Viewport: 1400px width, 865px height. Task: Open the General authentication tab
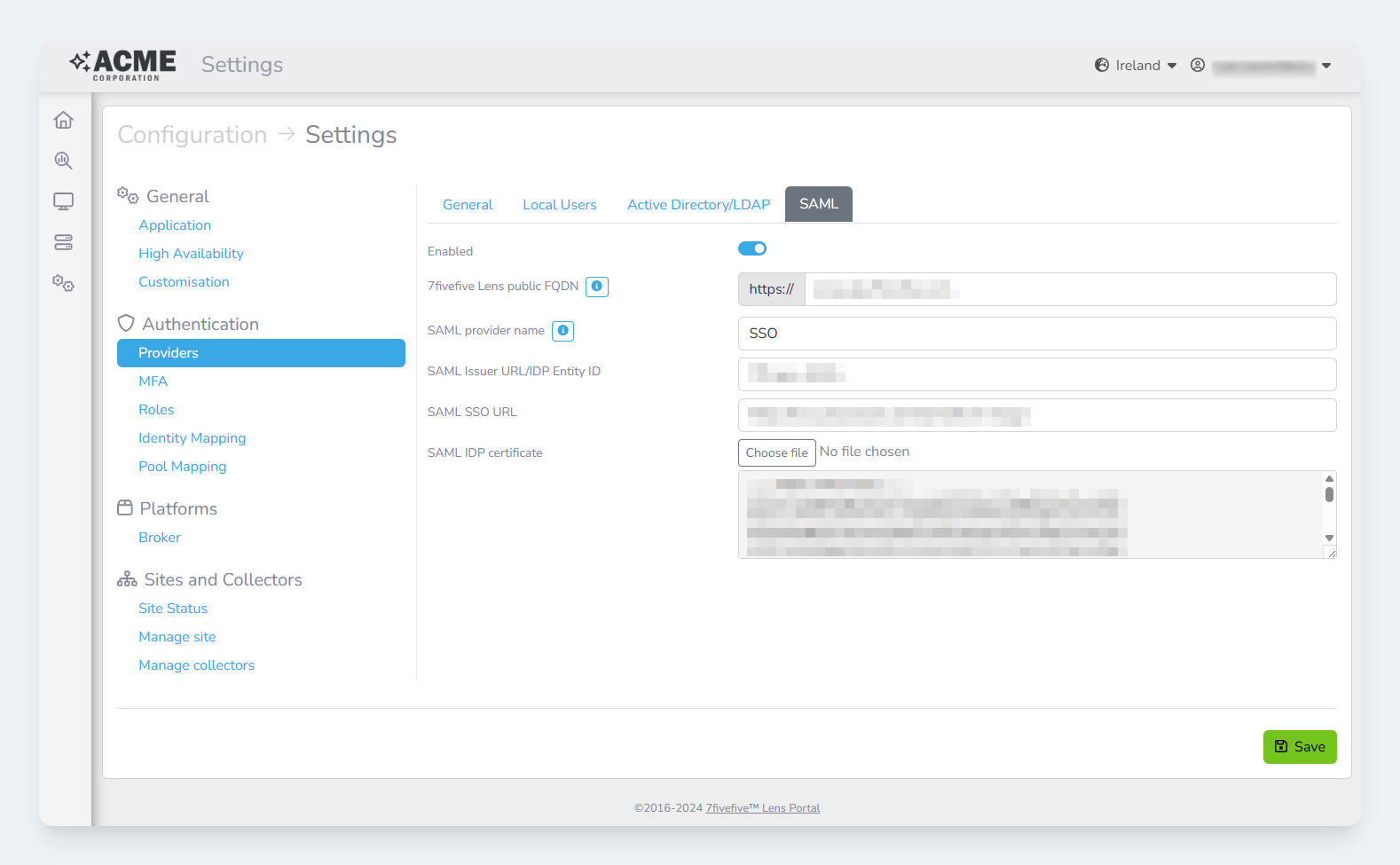click(x=468, y=205)
